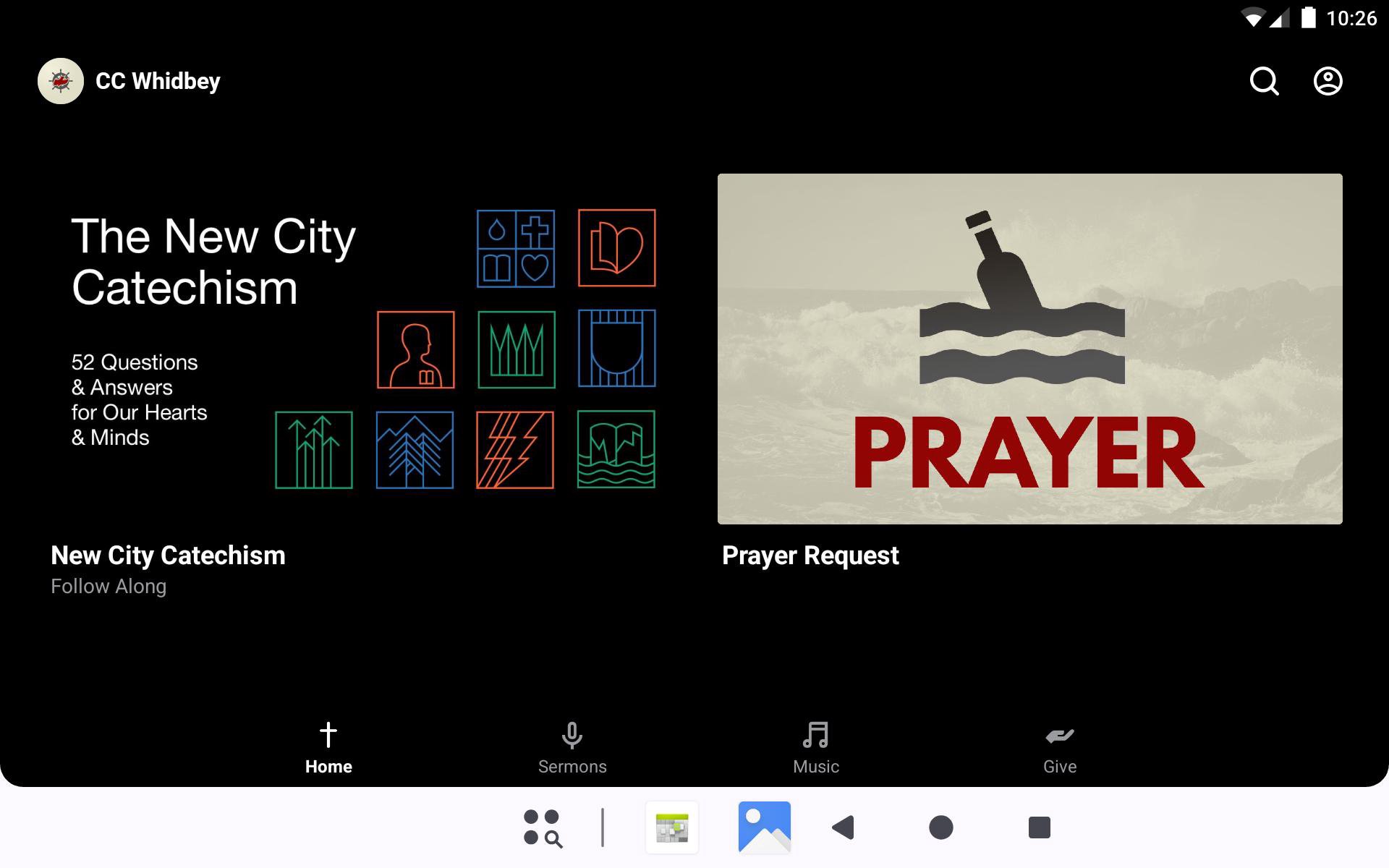Screen dimensions: 1389x868
Task: Tap the CC Whidbey title text
Action: pos(158,81)
